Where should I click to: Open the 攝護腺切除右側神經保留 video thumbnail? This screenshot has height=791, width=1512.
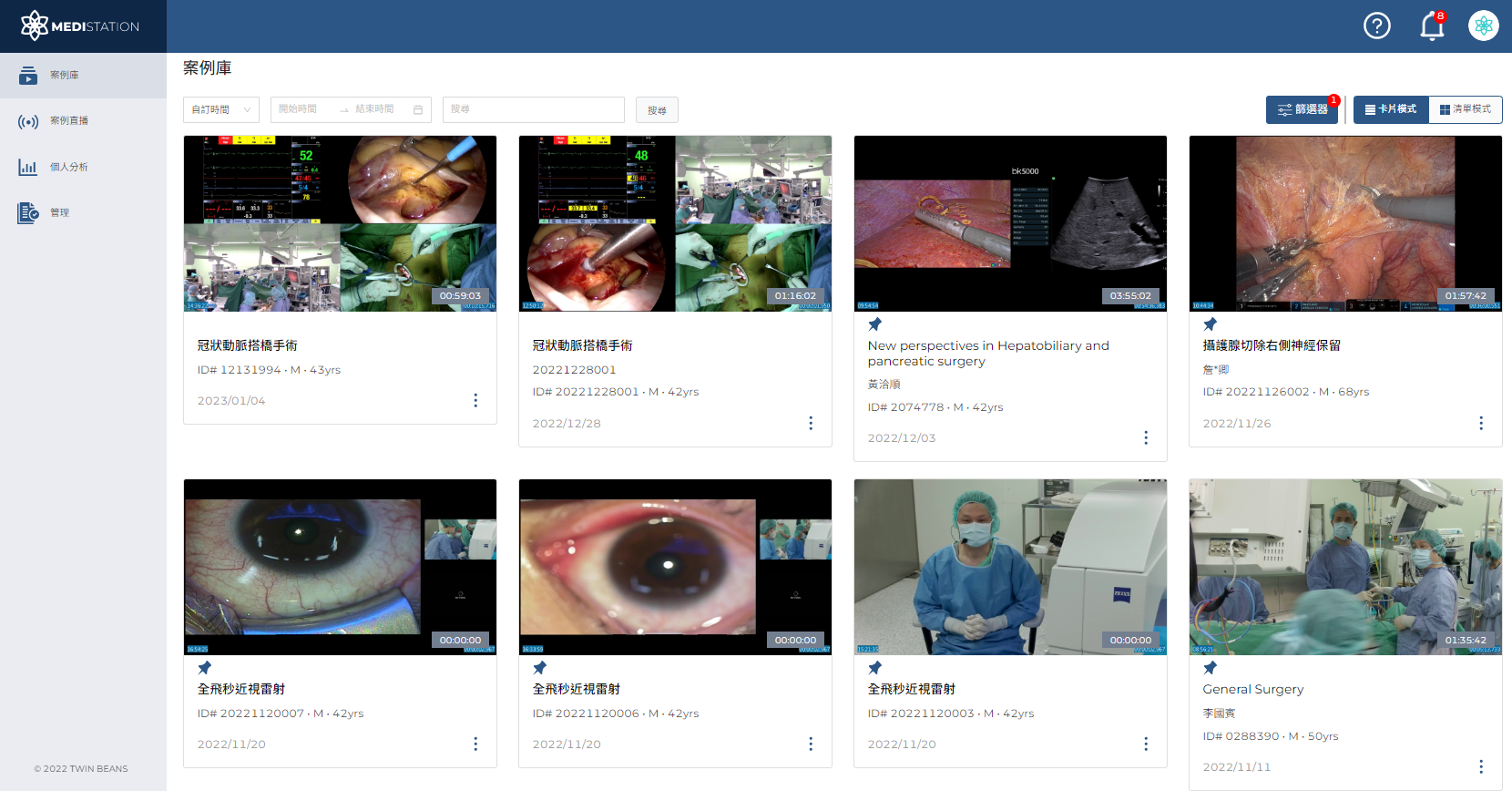1345,223
